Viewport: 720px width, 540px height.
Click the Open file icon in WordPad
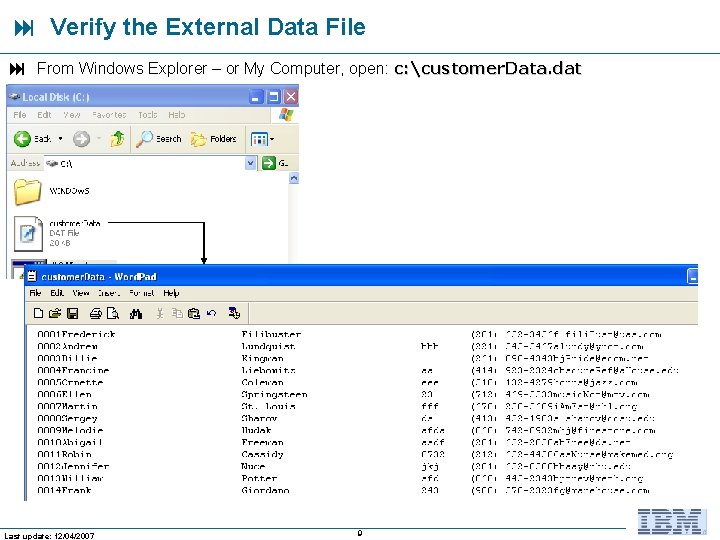[x=55, y=313]
